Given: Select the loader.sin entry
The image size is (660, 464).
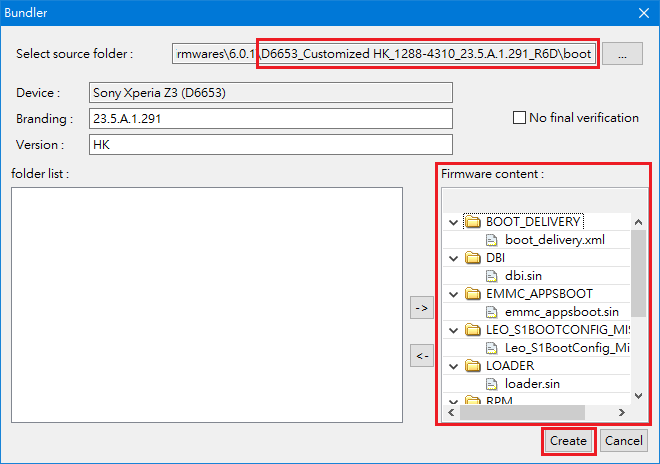Looking at the screenshot, I should click(x=532, y=384).
